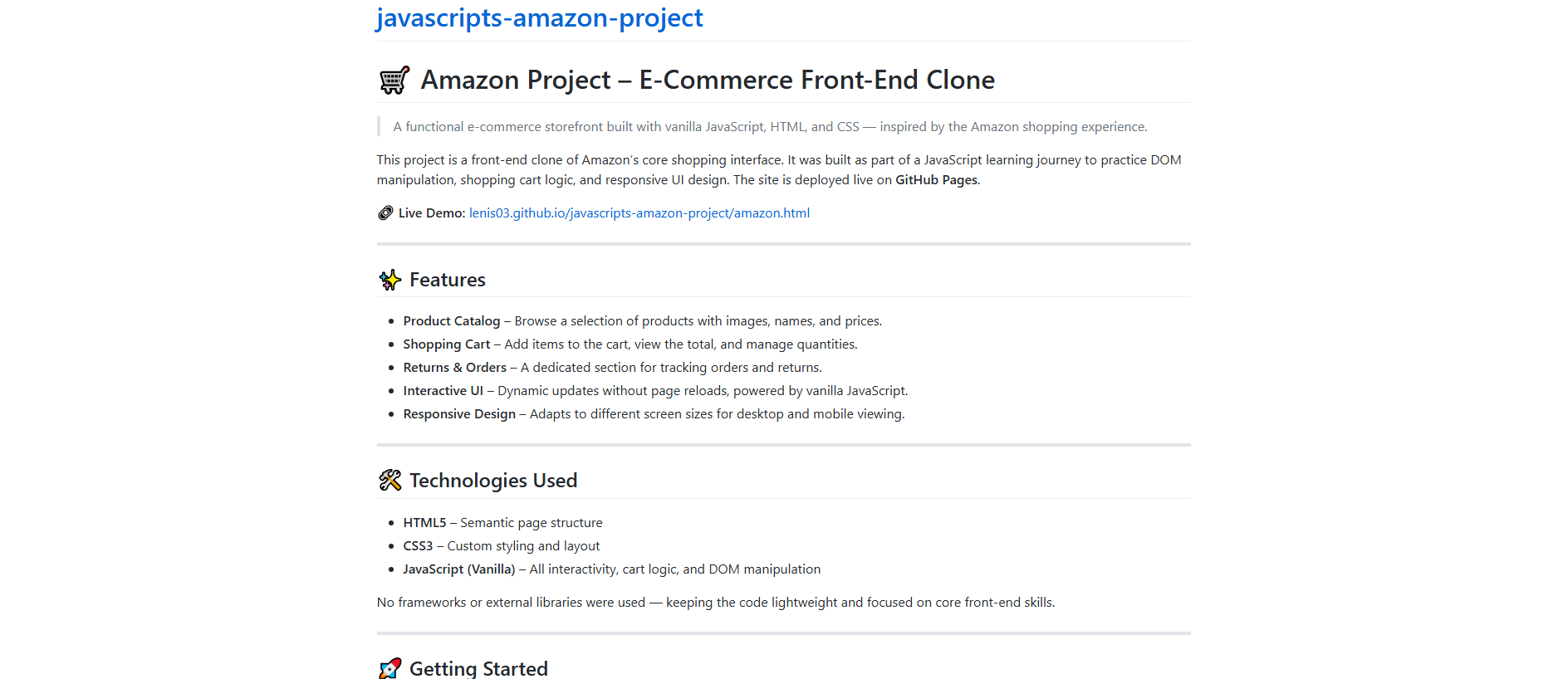Viewport: 1568px width, 679px height.
Task: Click the hammer and wrench emoji icon
Action: 390,481
